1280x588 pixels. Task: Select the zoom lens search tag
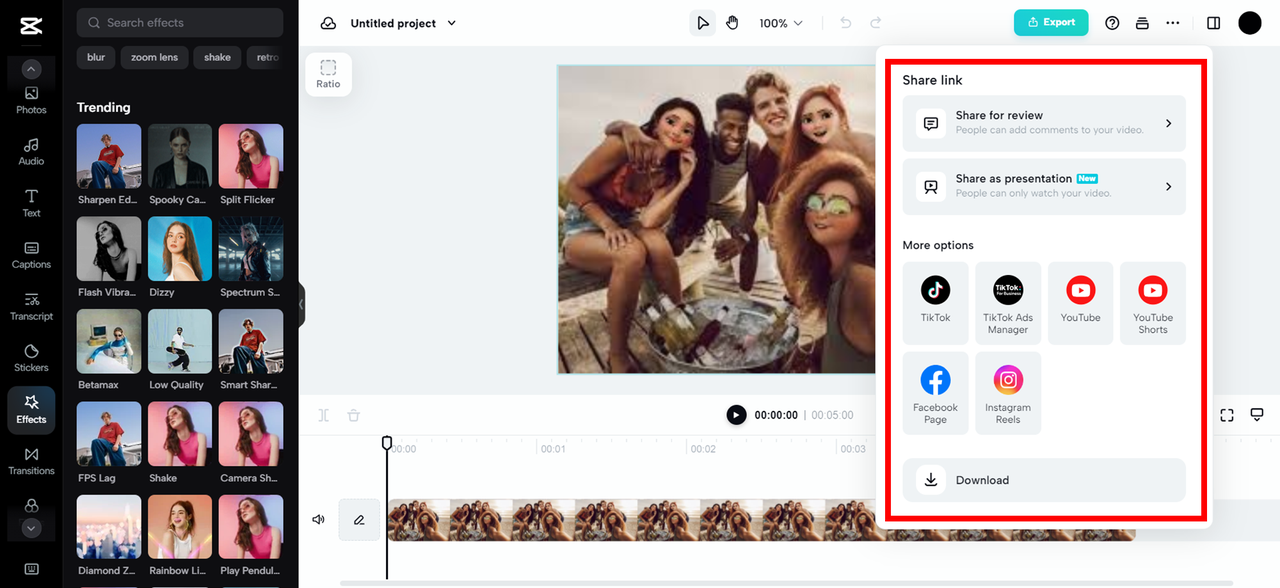[154, 57]
